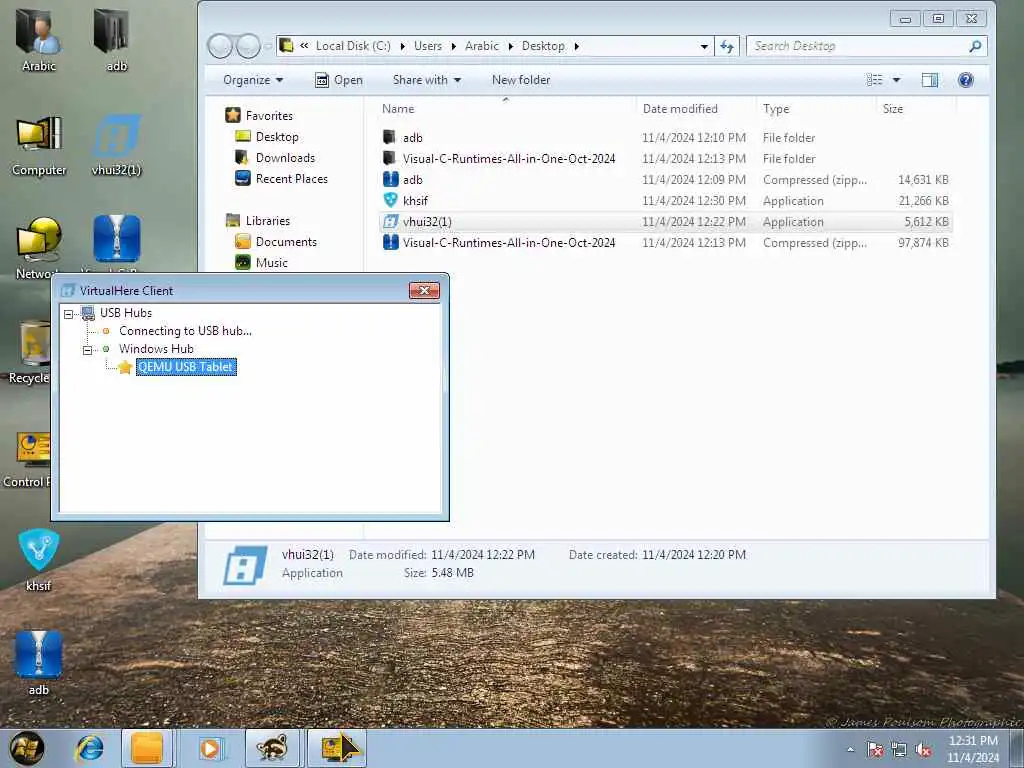The image size is (1024, 768).
Task: Open the khsif desktop icon
Action: tap(39, 560)
